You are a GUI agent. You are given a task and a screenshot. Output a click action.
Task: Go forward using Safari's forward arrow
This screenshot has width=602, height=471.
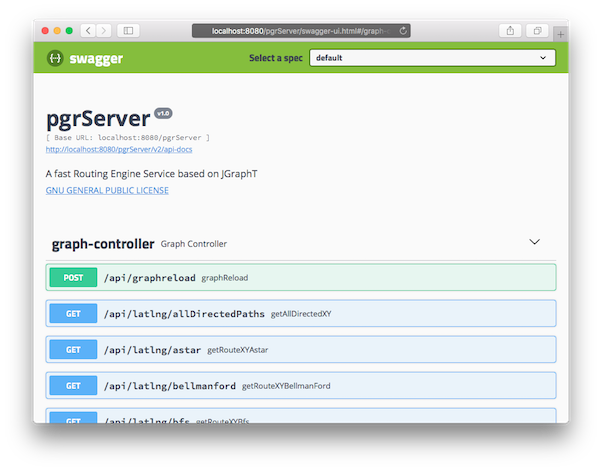click(104, 31)
